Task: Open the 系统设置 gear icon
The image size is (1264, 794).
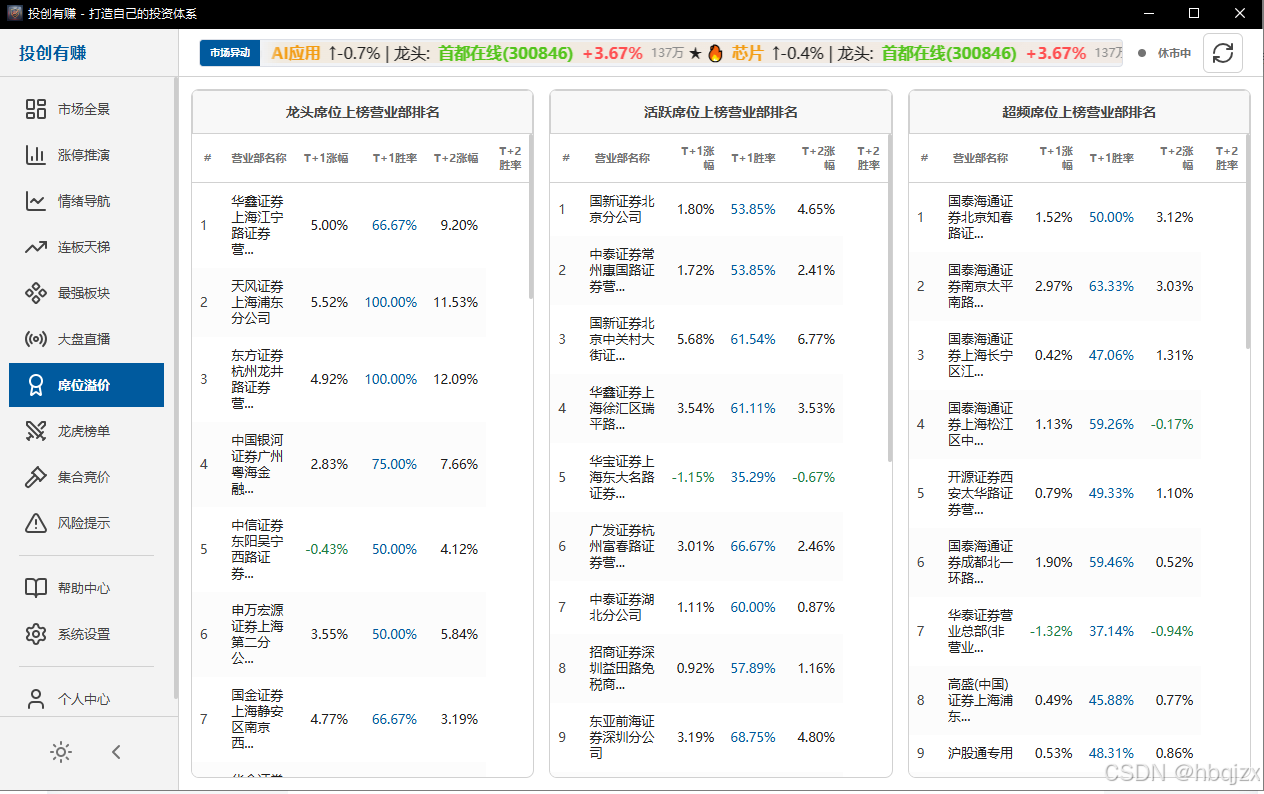Action: 36,634
